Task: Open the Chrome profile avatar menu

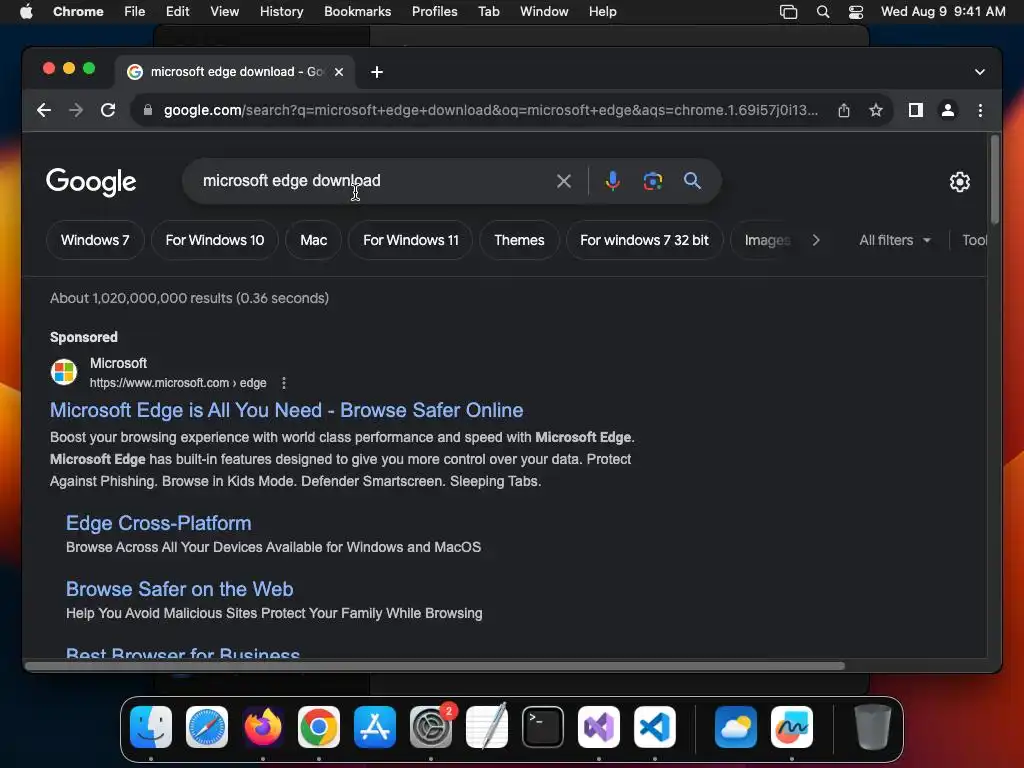Action: [948, 110]
